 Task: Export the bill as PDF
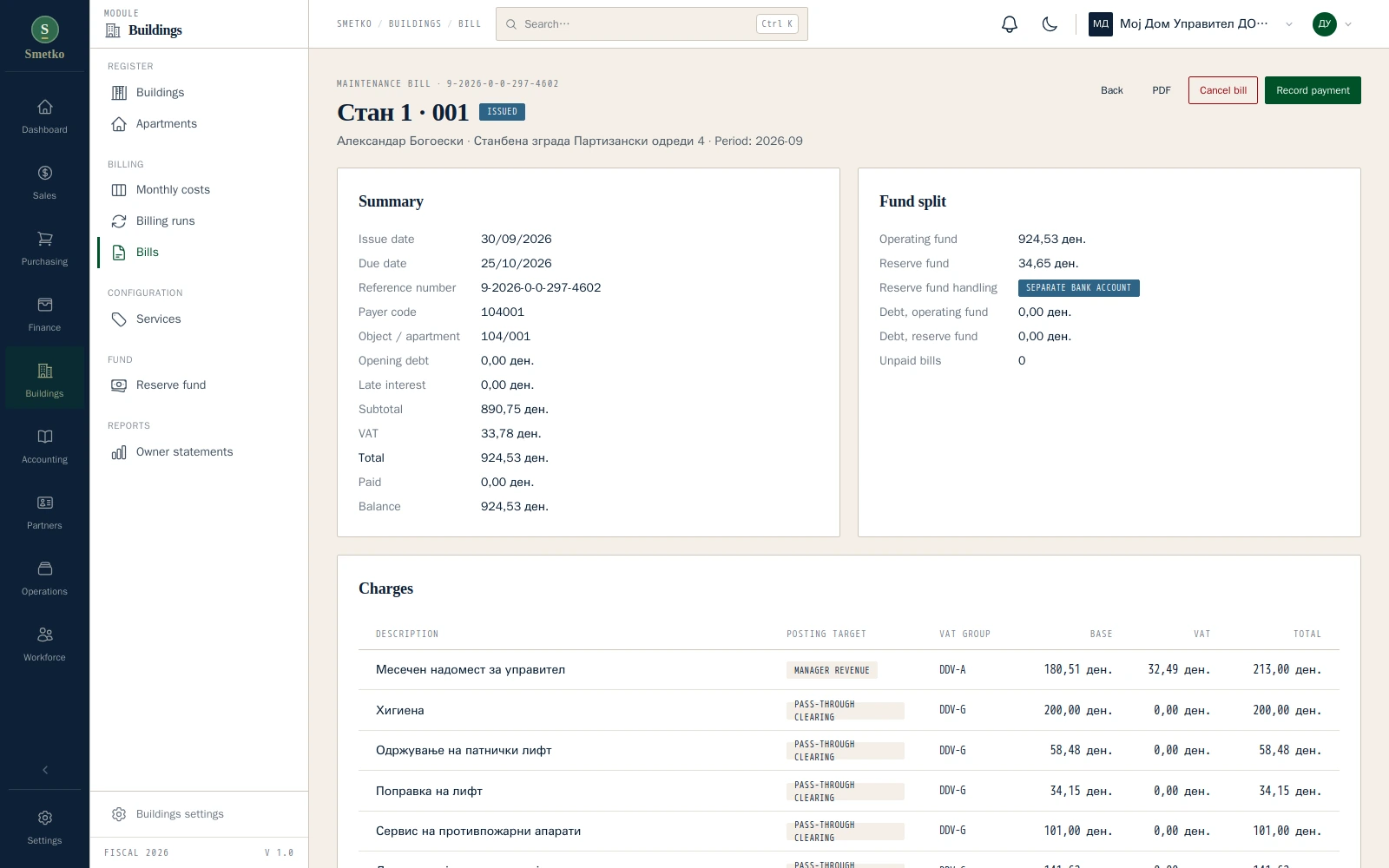pyautogui.click(x=1162, y=90)
